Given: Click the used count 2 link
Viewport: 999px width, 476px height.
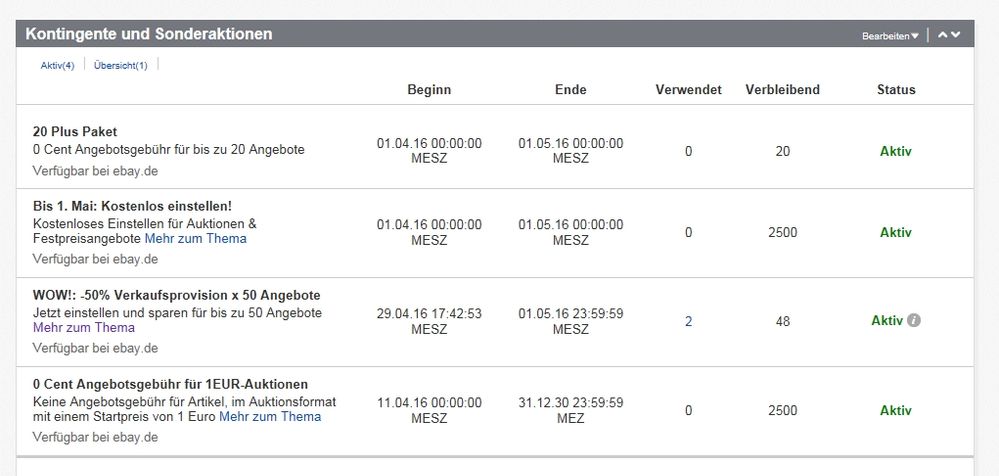Looking at the screenshot, I should point(688,321).
